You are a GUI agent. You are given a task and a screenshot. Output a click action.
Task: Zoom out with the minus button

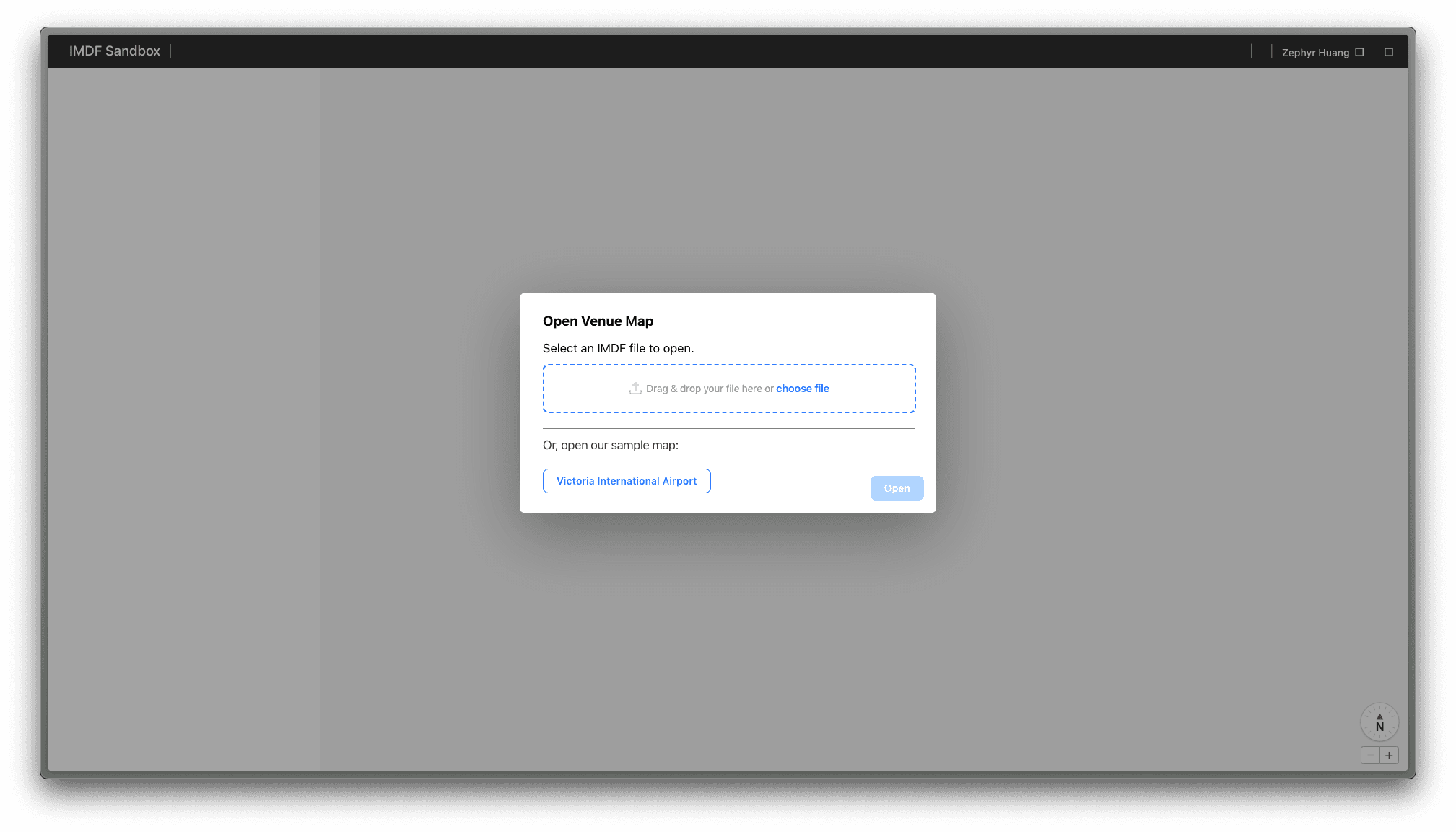[1370, 755]
